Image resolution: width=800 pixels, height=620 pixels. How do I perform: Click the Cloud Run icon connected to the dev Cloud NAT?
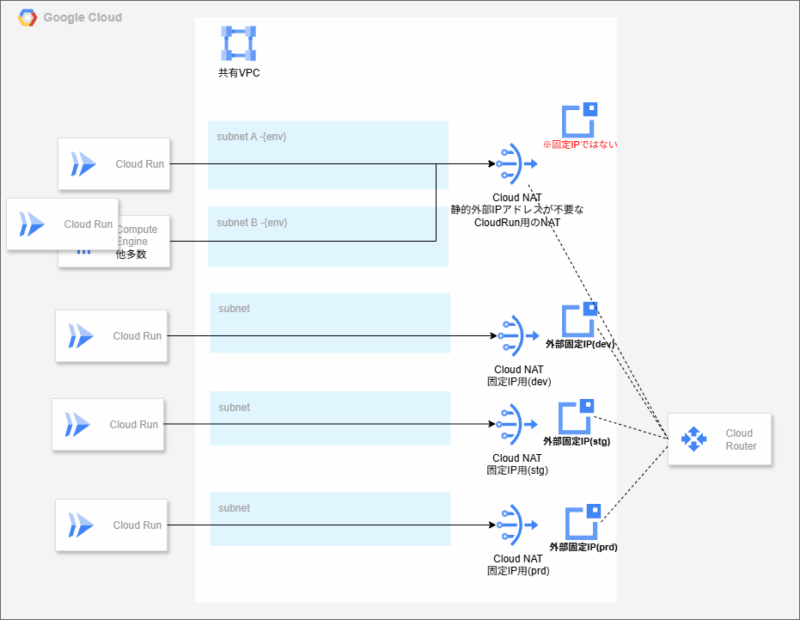(x=81, y=336)
